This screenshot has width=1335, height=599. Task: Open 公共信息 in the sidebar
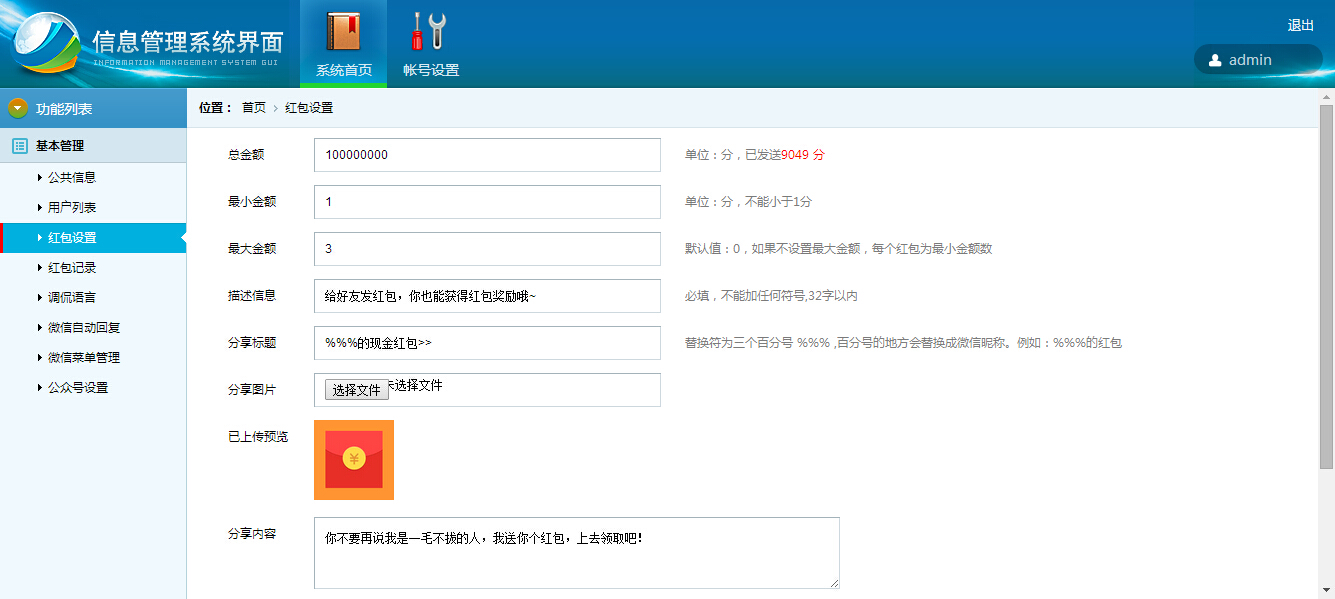[x=72, y=178]
